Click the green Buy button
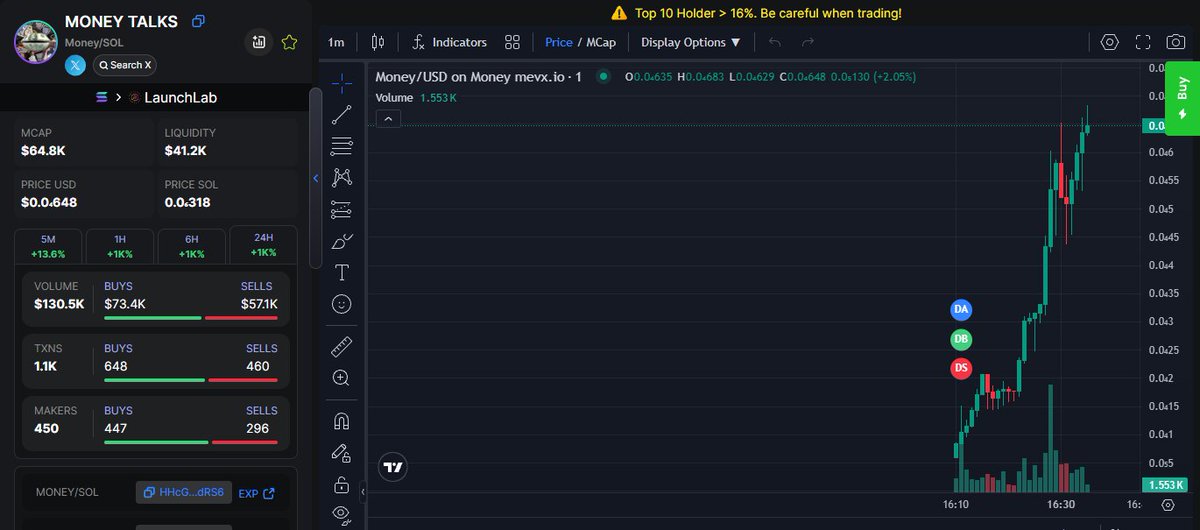Screen dimensions: 1200x530 click(x=1183, y=97)
